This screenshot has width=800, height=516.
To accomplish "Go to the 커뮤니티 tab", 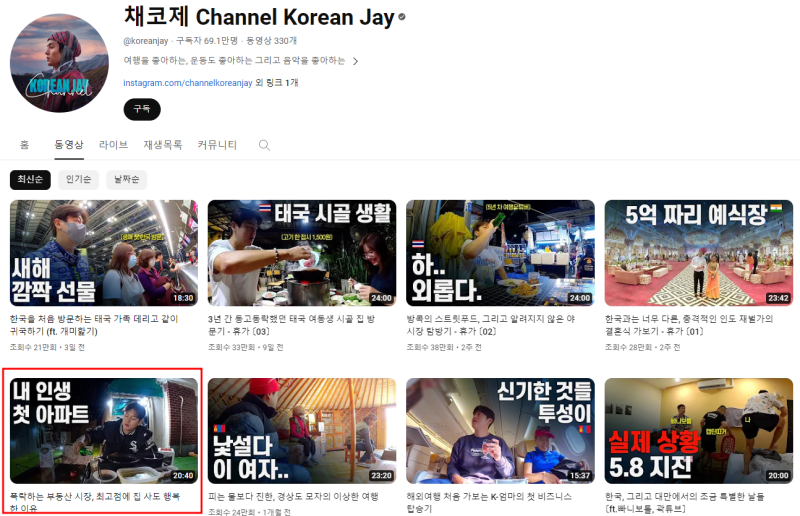I will 217,145.
